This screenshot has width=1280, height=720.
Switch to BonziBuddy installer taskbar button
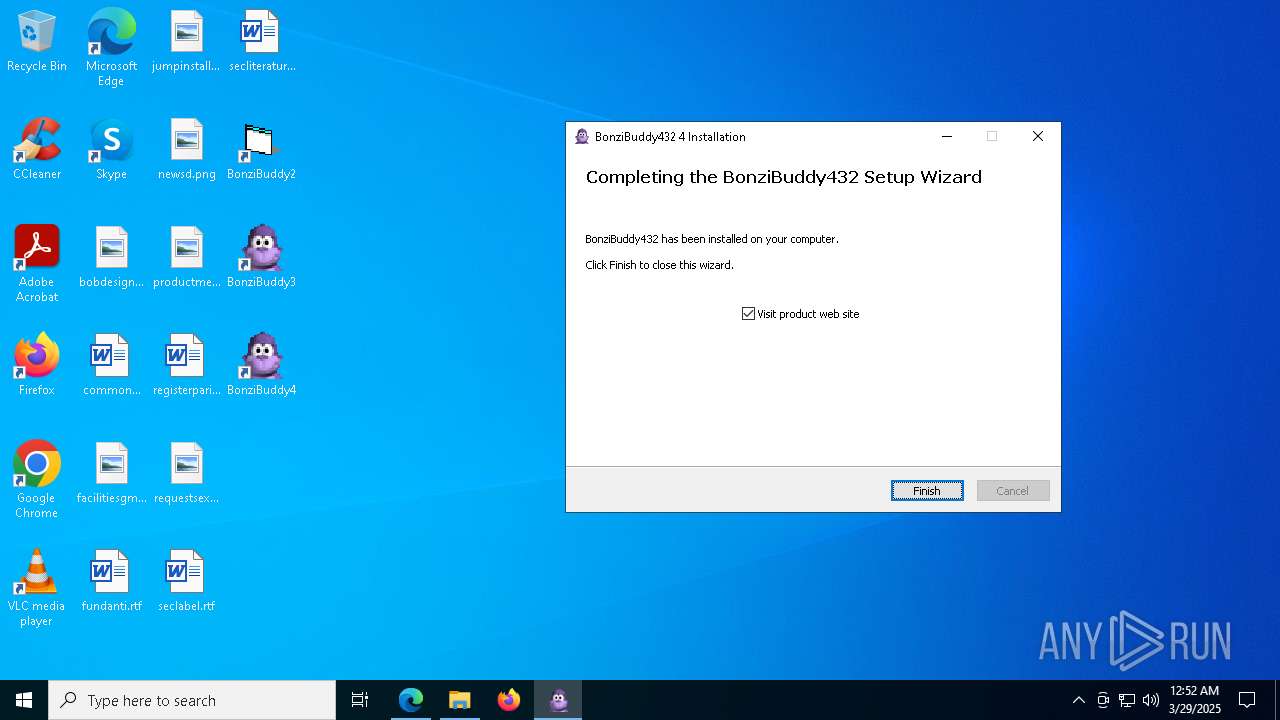558,700
